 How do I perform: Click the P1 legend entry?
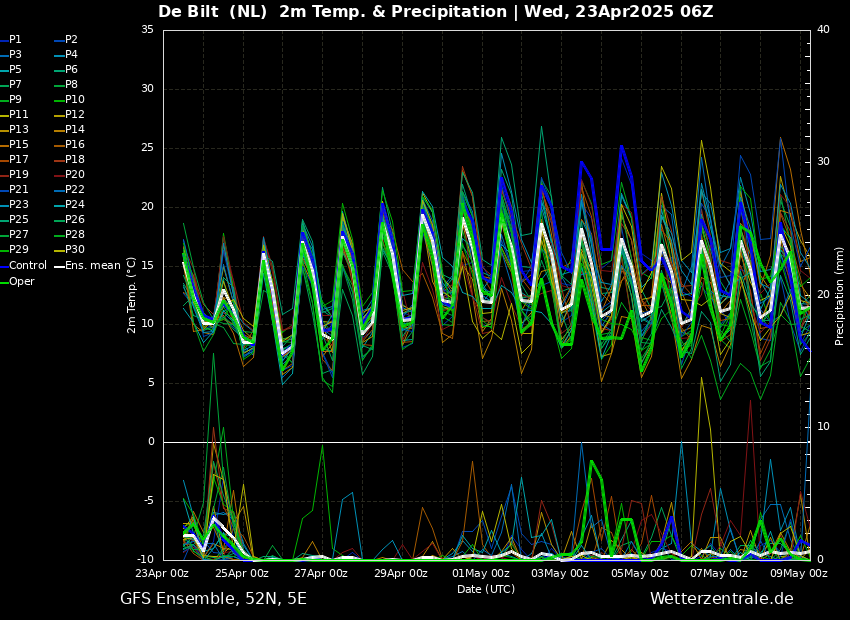[x=15, y=40]
